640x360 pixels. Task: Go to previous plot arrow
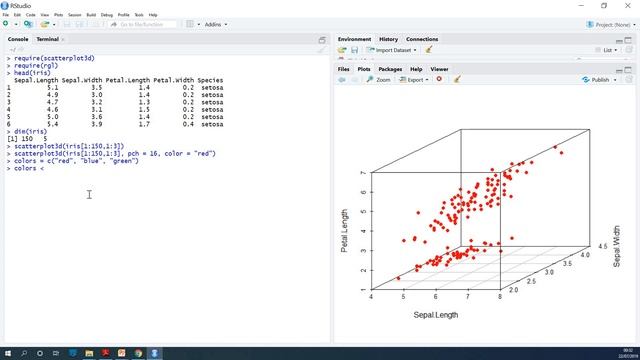[342, 80]
